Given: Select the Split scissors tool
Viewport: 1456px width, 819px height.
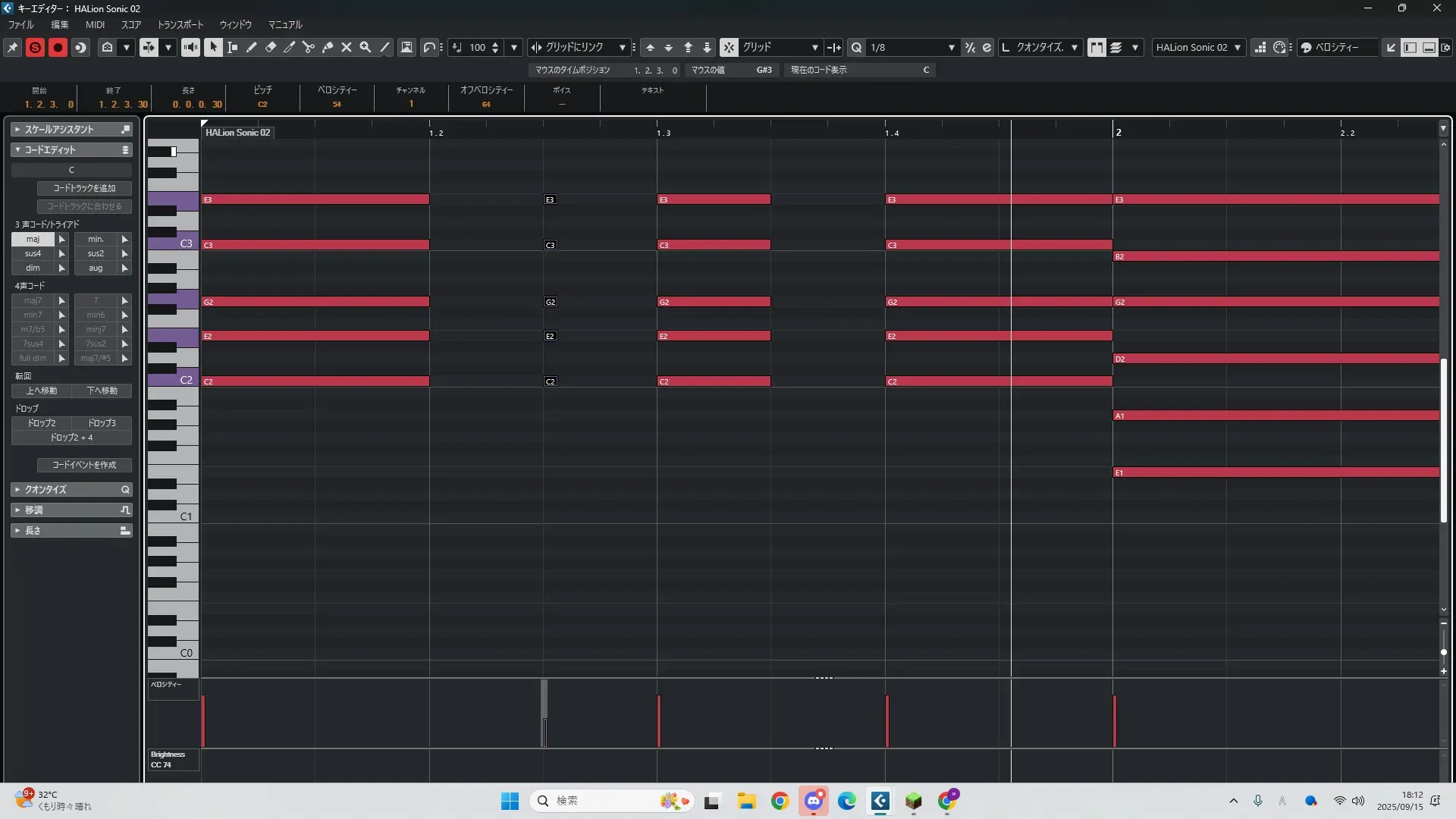Looking at the screenshot, I should 308,47.
